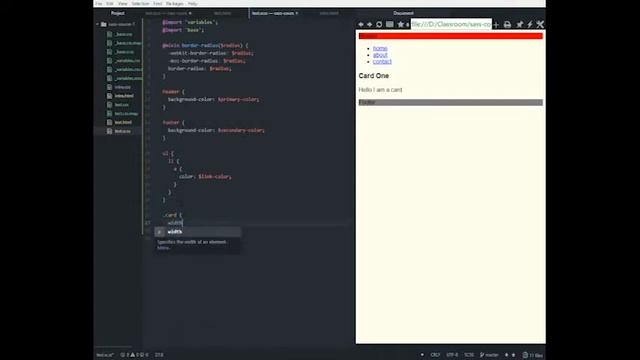Go back in the browser preview pane
The height and width of the screenshot is (360, 640).
361,24
